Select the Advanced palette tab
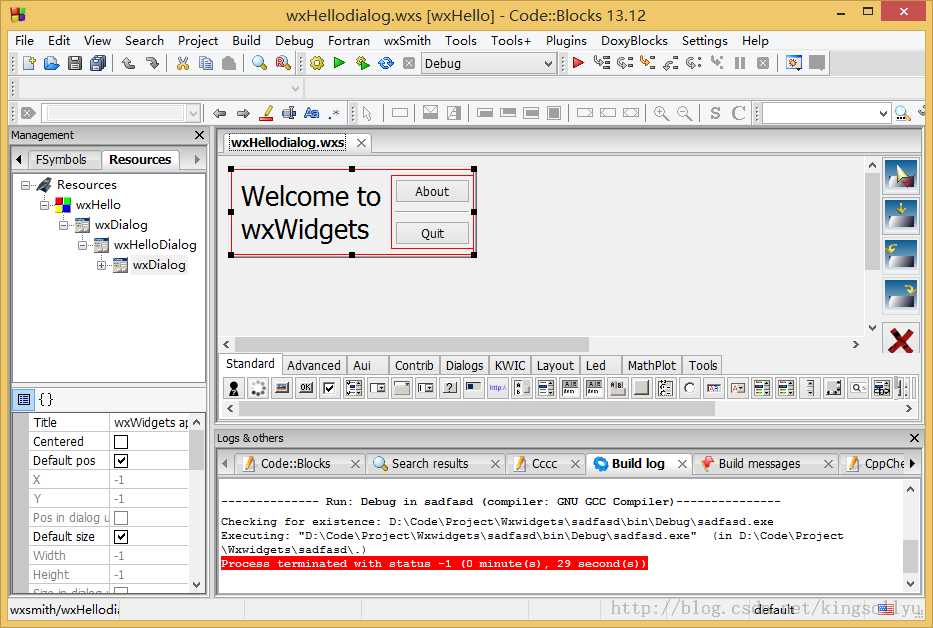 (314, 365)
